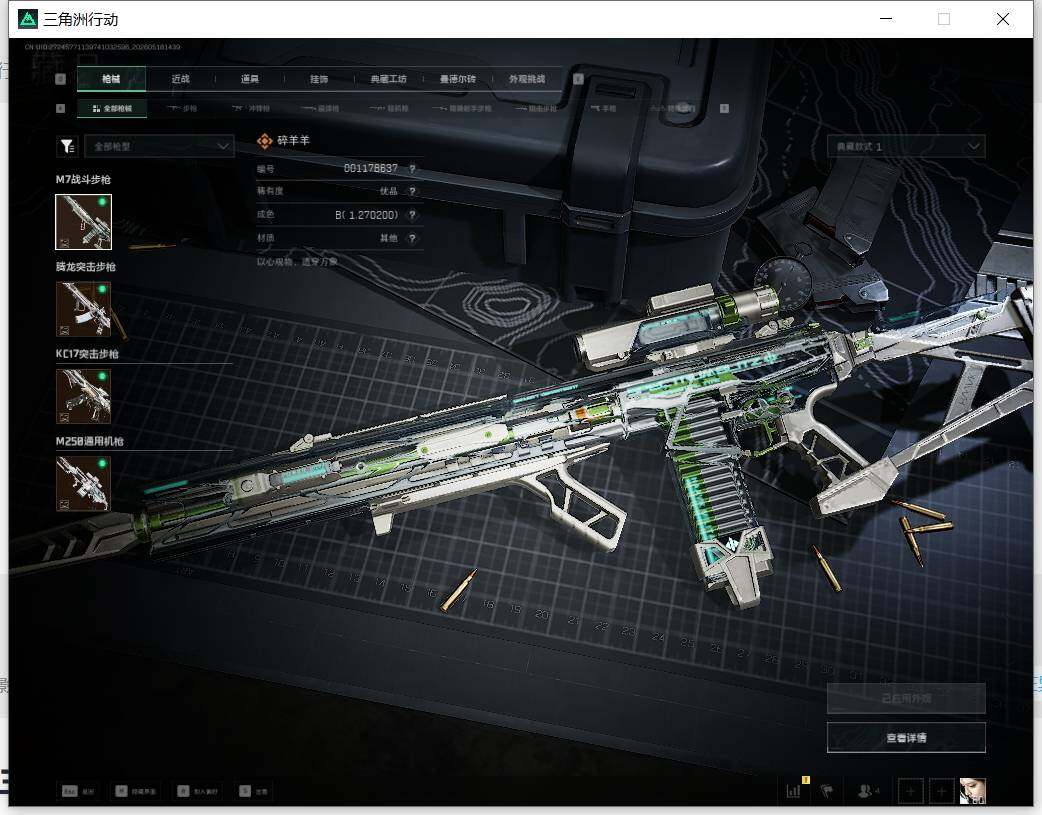The width and height of the screenshot is (1042, 815).
Task: Close the 三角洲行动 window
Action: pyautogui.click(x=1003, y=19)
